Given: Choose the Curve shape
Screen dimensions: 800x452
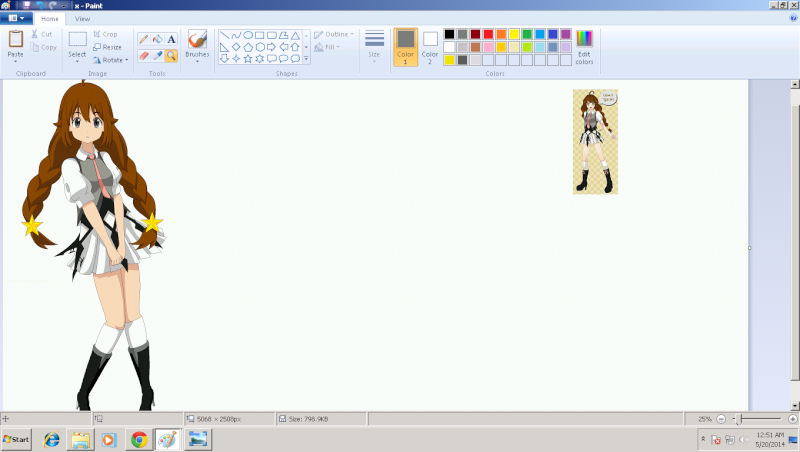Looking at the screenshot, I should 236,35.
